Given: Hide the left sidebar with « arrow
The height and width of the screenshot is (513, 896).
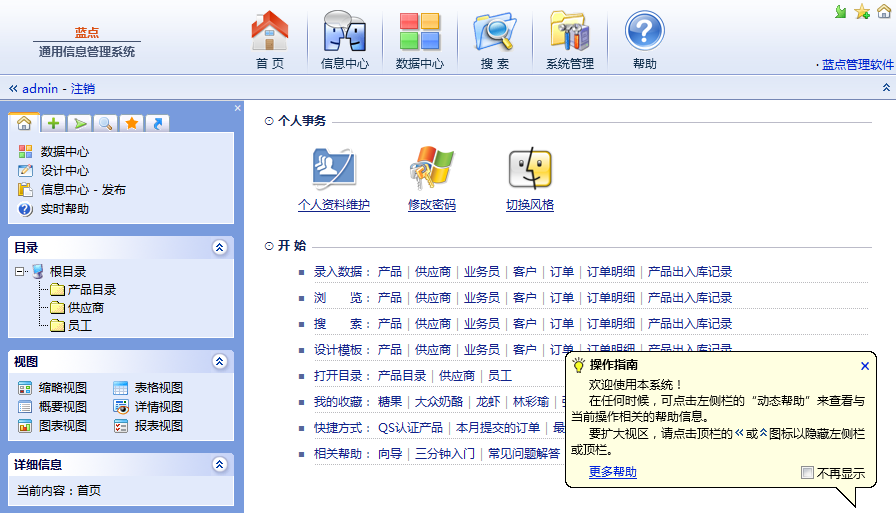Looking at the screenshot, I should pyautogui.click(x=13, y=89).
